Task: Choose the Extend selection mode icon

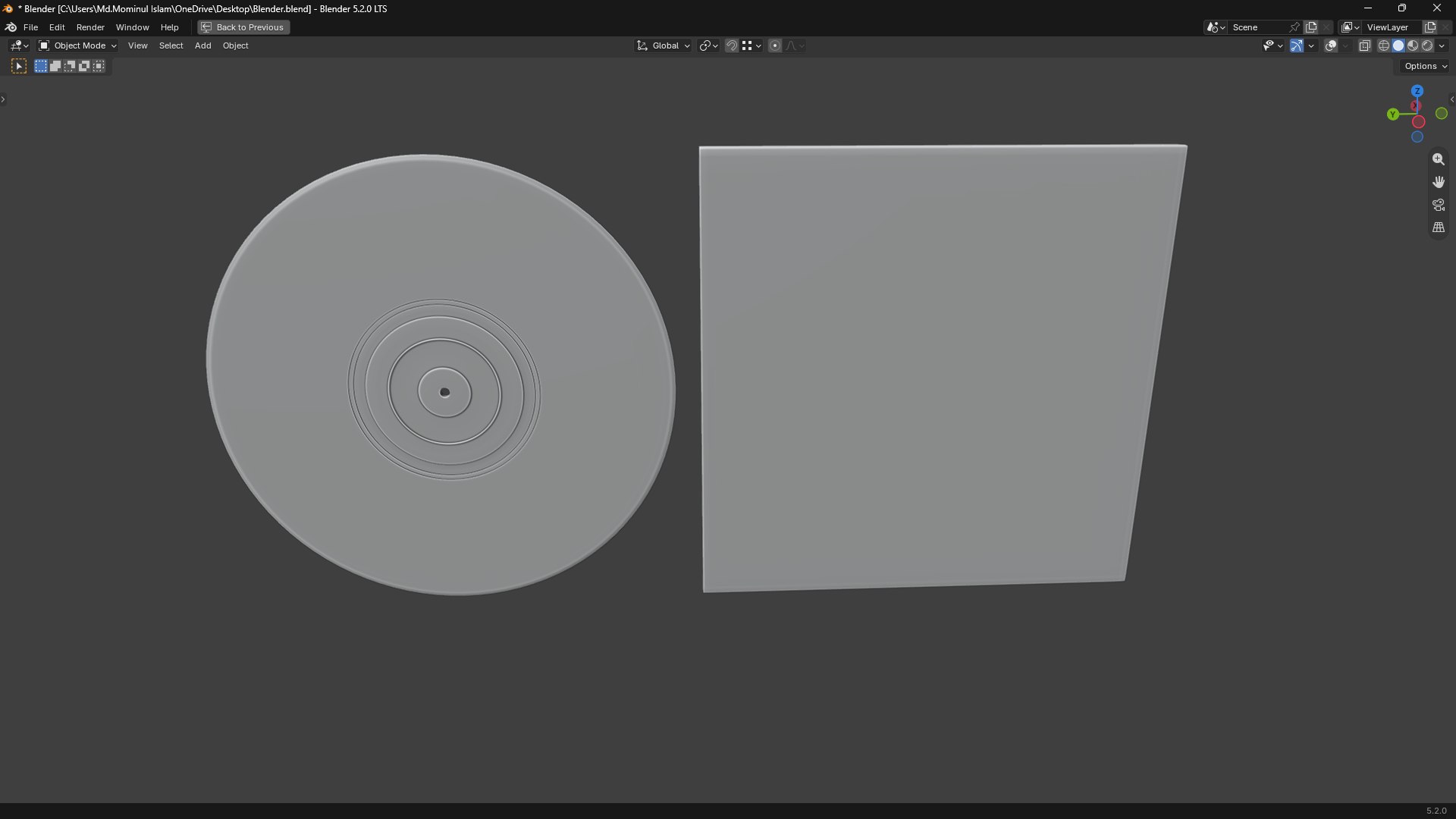Action: (55, 66)
